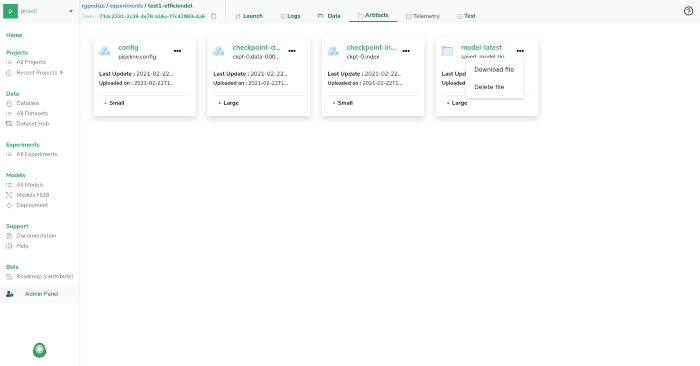Expand the picsell organization dropdown arrow
The image size is (700, 366).
71,11
